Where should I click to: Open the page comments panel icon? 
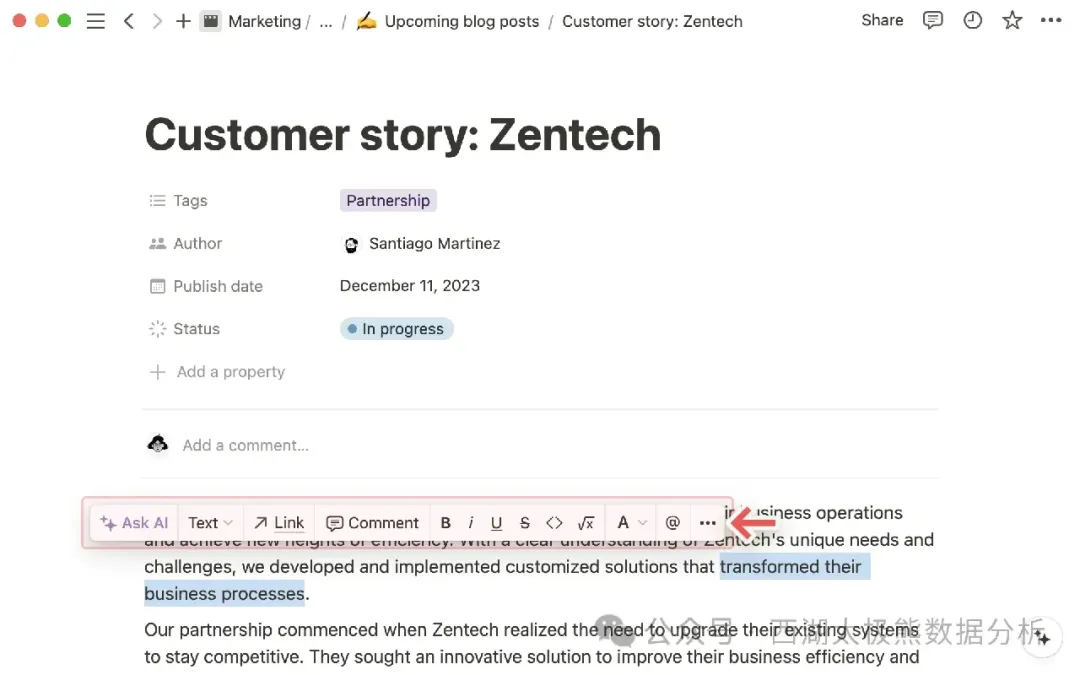[x=932, y=21]
